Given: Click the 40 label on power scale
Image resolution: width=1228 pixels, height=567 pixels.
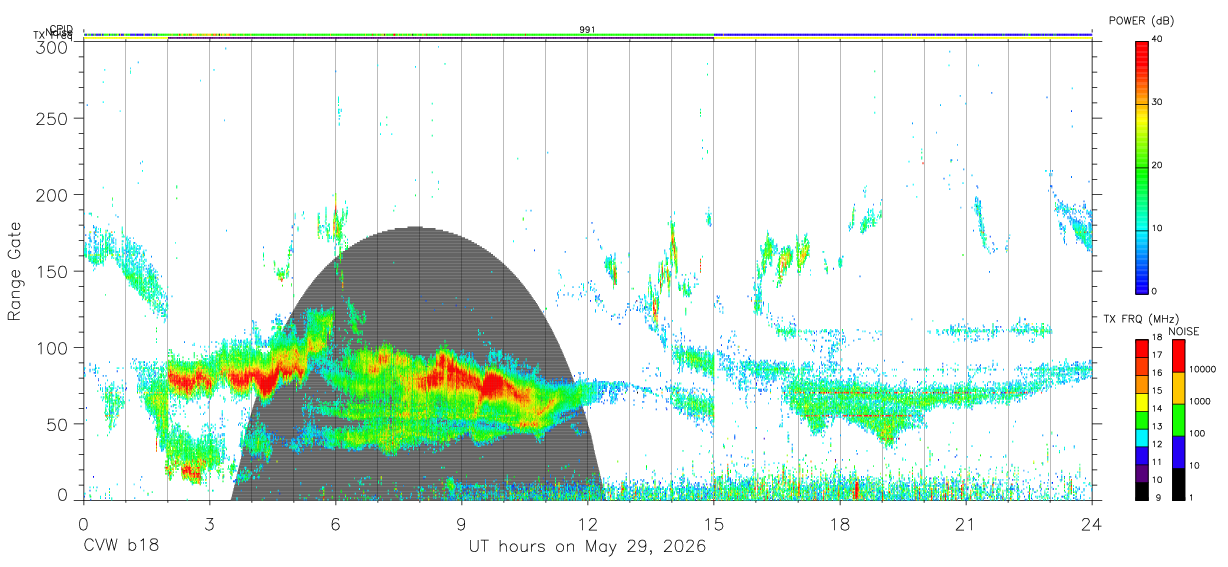Looking at the screenshot, I should (x=1157, y=40).
